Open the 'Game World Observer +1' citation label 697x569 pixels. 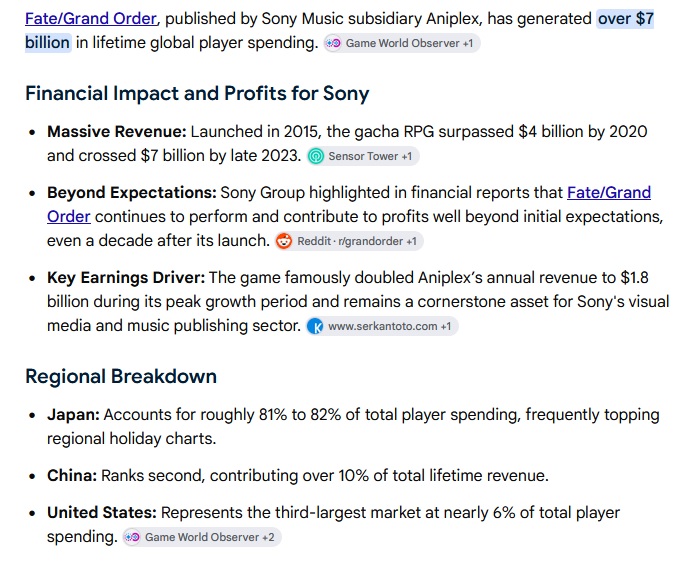(402, 43)
